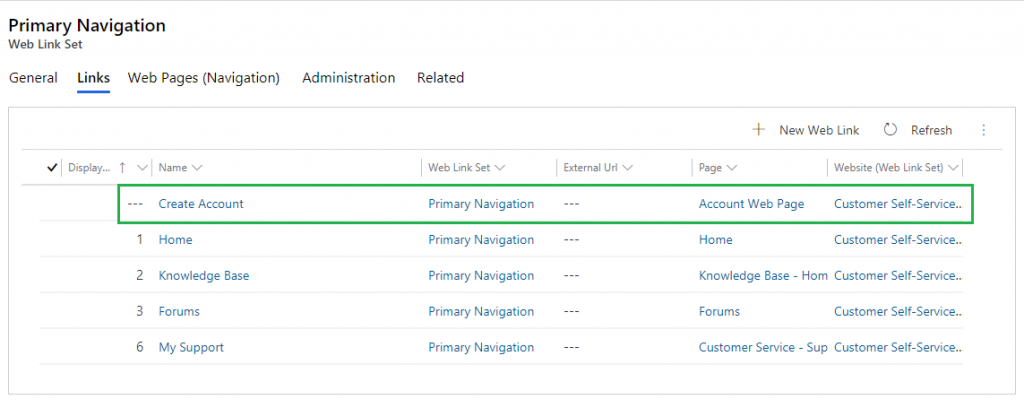The width and height of the screenshot is (1024, 408).
Task: Open the Knowledge Base web link
Action: tap(204, 275)
